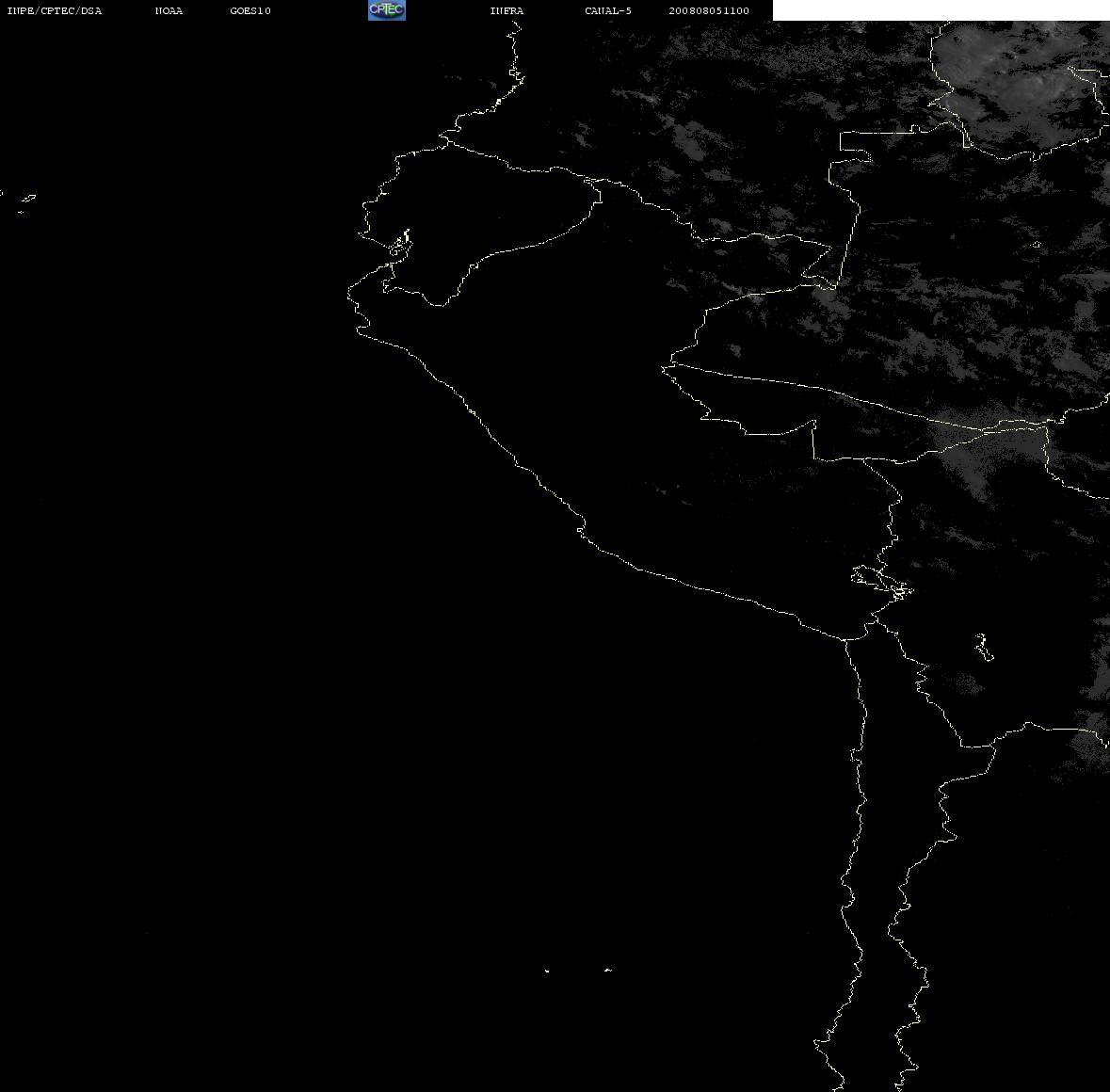Click the small island outline in the Gulf of Guayaquil
1110x1092 pixels.
[x=400, y=245]
